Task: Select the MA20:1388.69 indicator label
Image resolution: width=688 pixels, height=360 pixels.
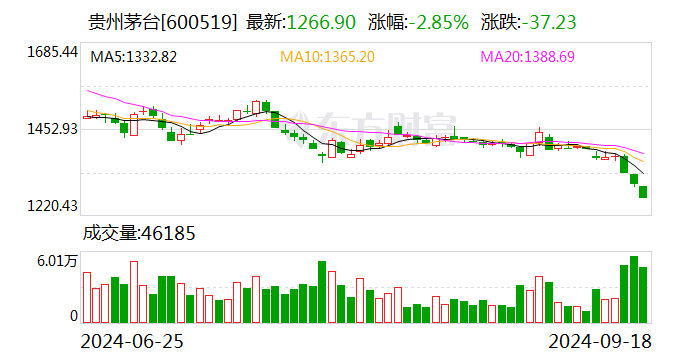Action: click(x=527, y=57)
